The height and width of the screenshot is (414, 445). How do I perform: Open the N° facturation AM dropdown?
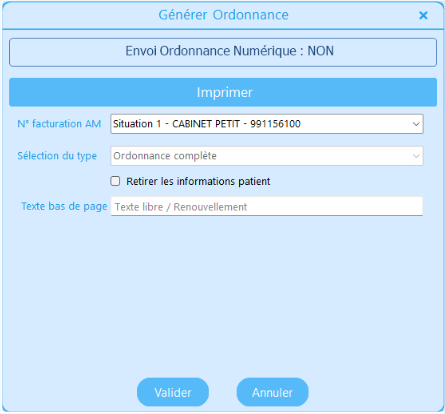pyautogui.click(x=267, y=124)
